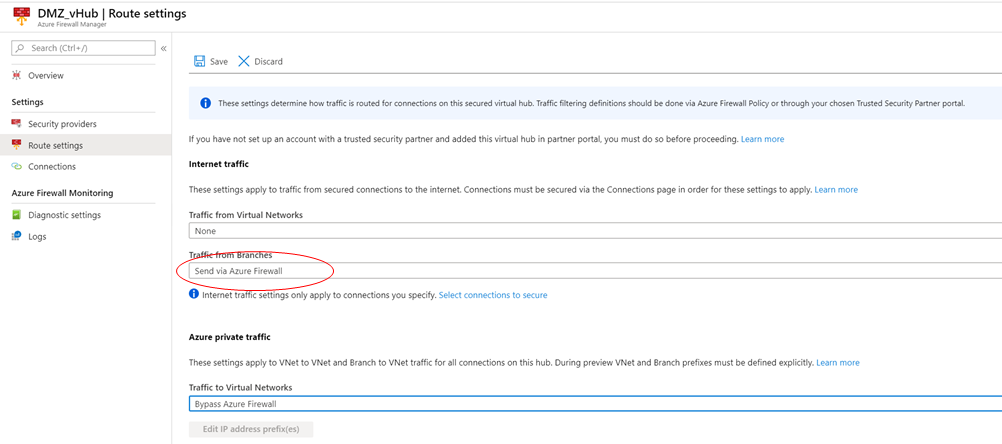Click the Discard X icon

(243, 61)
